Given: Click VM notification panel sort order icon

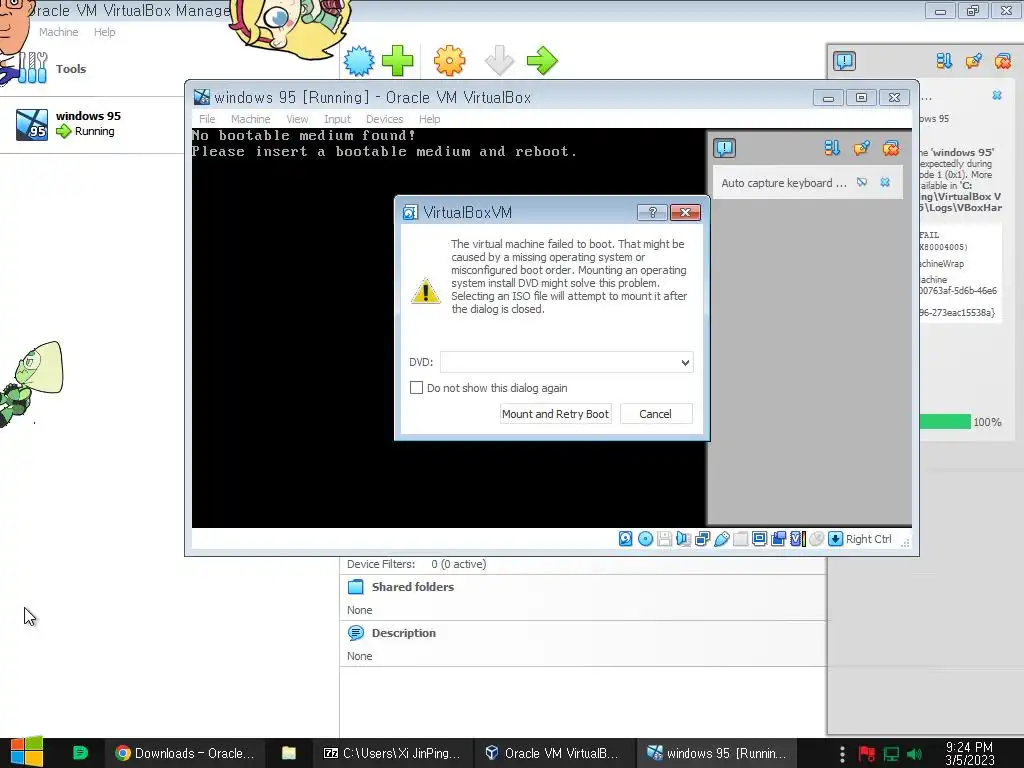Looking at the screenshot, I should (x=832, y=148).
